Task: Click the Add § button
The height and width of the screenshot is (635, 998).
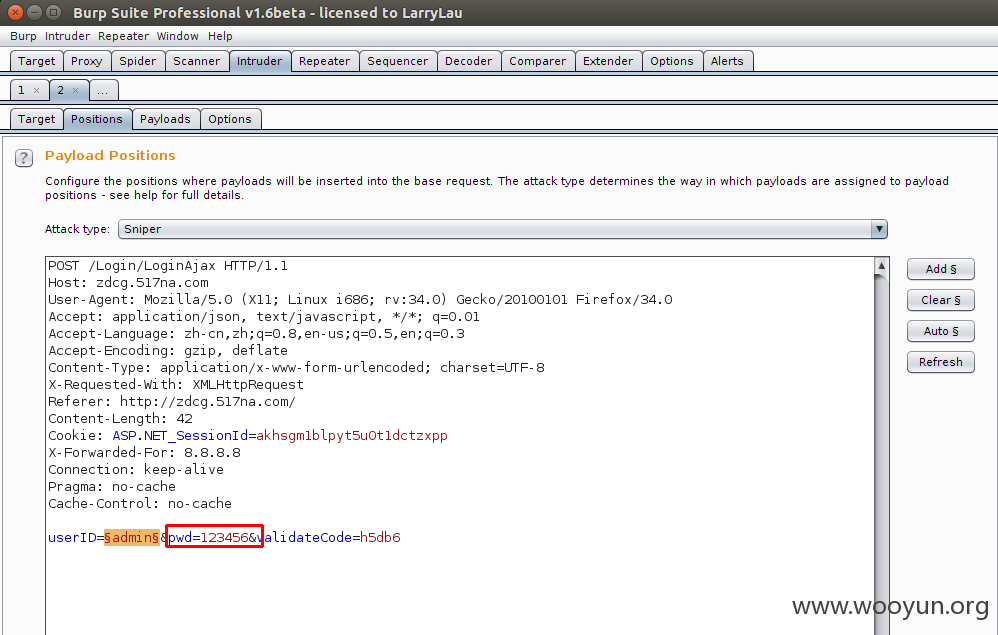Action: point(941,269)
